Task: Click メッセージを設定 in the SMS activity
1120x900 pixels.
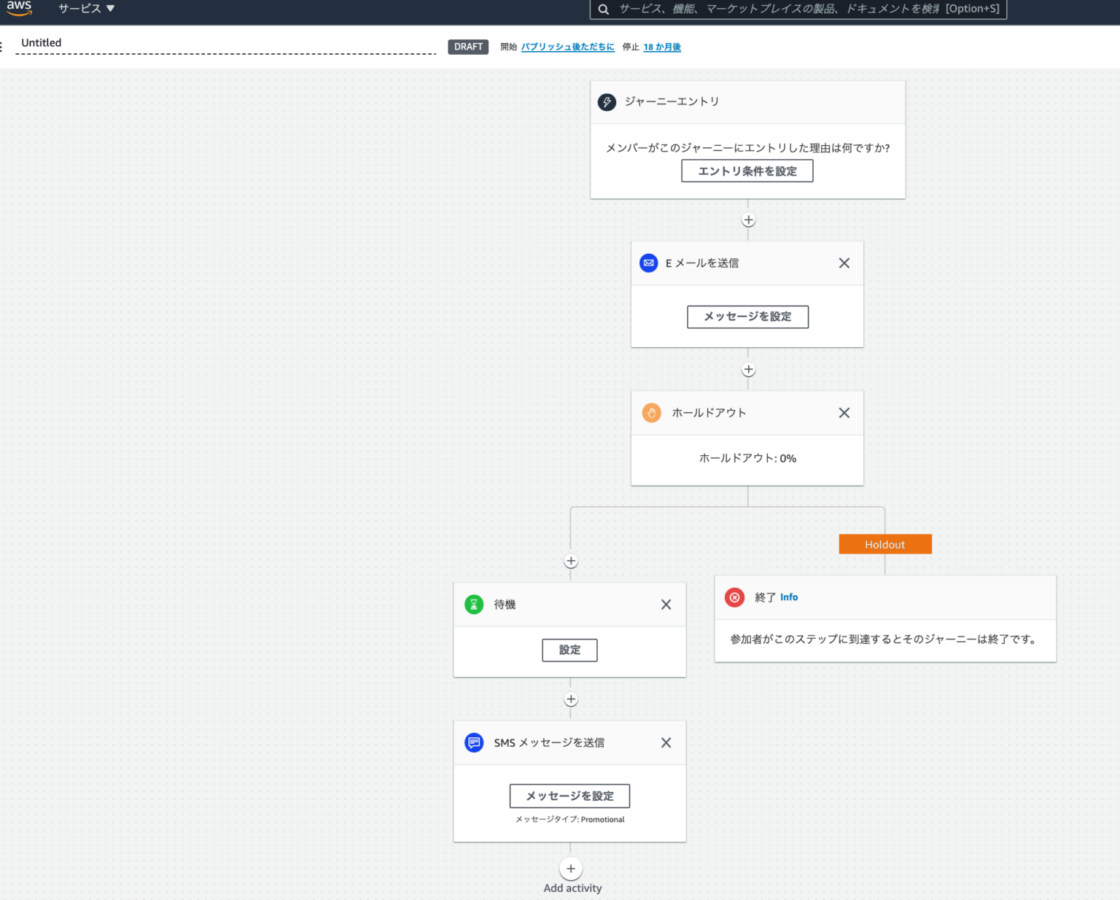Action: coord(569,796)
